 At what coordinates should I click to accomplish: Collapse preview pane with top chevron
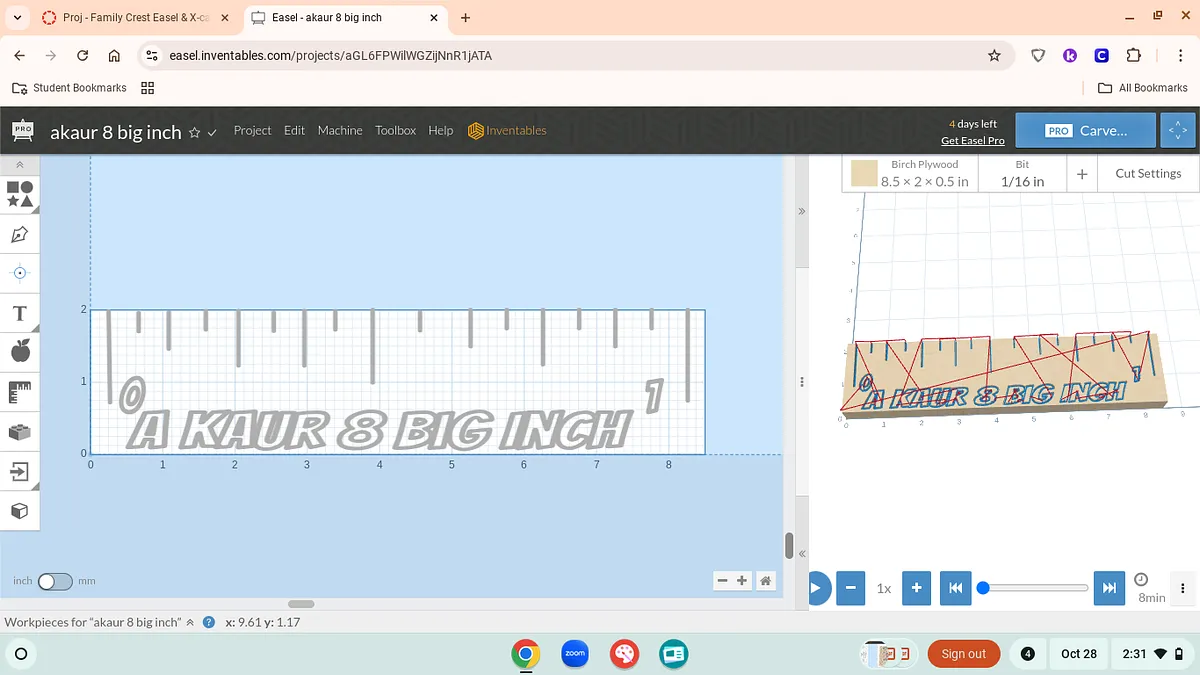click(x=801, y=212)
